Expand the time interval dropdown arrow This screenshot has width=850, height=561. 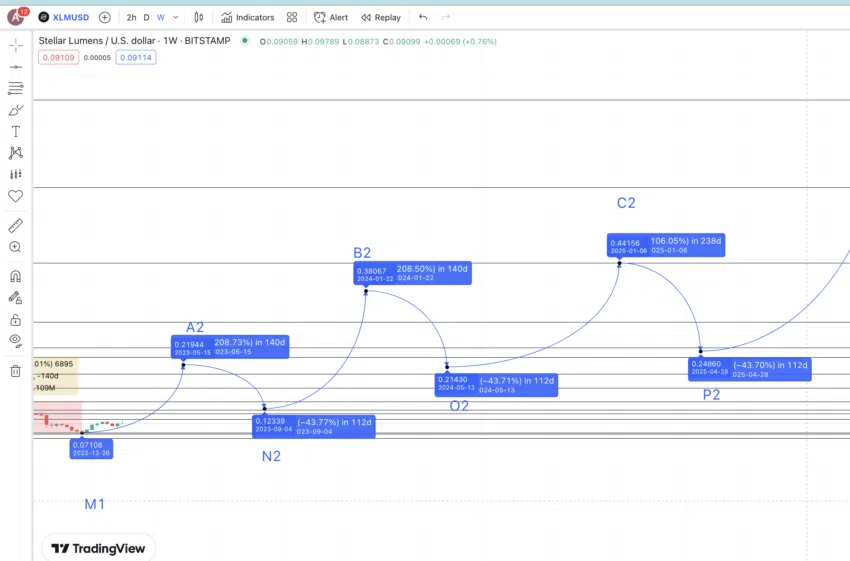[x=176, y=17]
